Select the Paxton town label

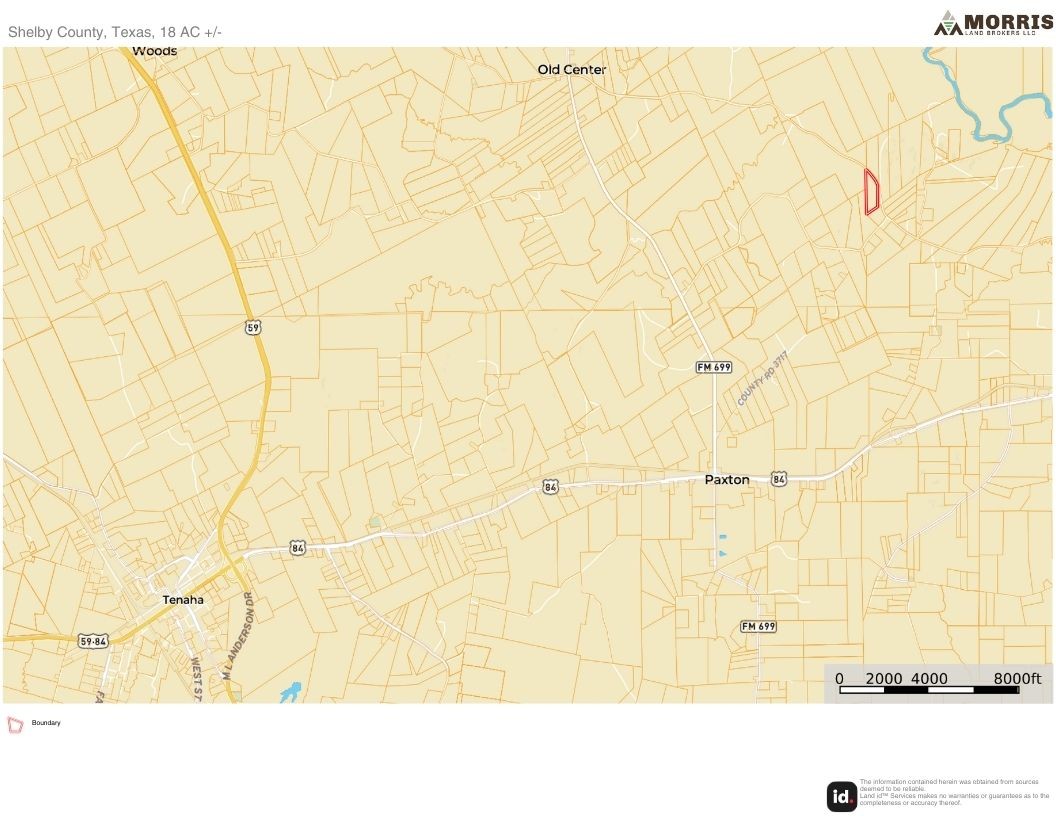pyautogui.click(x=727, y=480)
